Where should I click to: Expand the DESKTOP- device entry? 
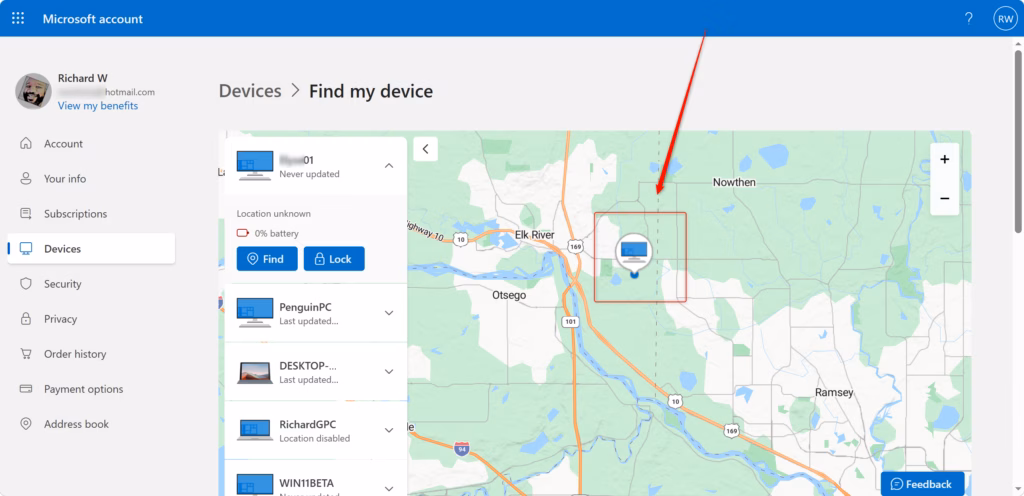coord(389,371)
